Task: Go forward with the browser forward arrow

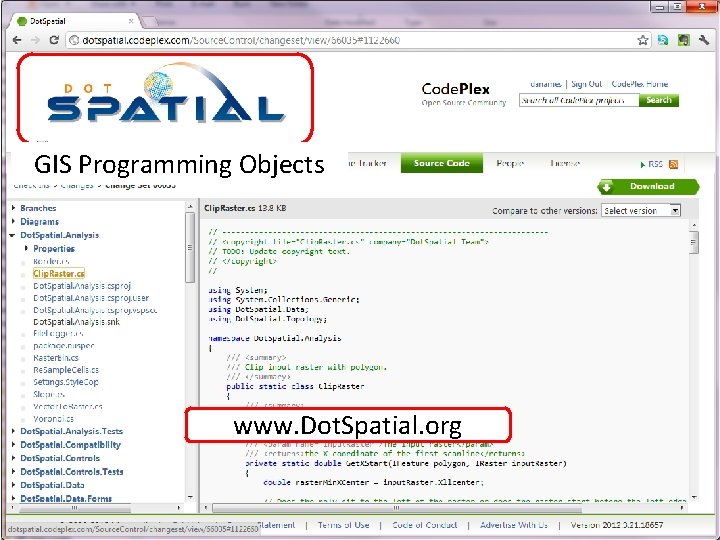Action: tap(35, 40)
